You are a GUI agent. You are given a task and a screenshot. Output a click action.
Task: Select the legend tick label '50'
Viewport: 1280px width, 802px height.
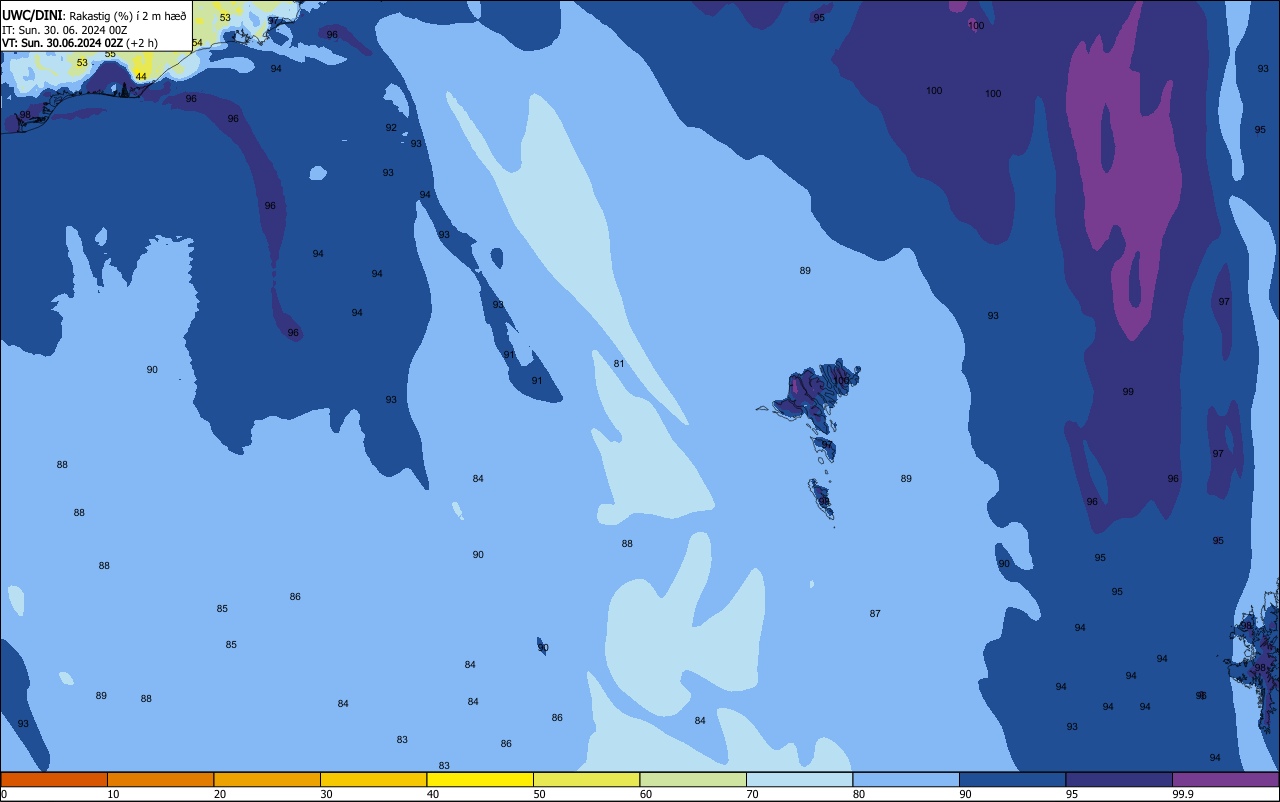pos(539,794)
